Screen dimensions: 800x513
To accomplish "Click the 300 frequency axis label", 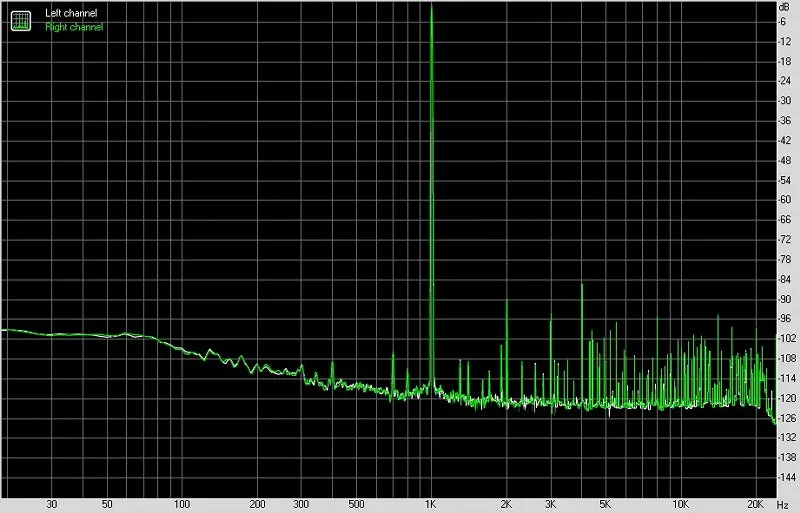I will pyautogui.click(x=301, y=505).
